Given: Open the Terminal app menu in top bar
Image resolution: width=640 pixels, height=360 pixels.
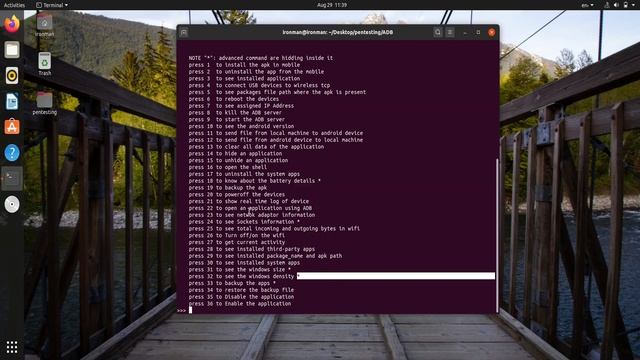Looking at the screenshot, I should (x=52, y=5).
